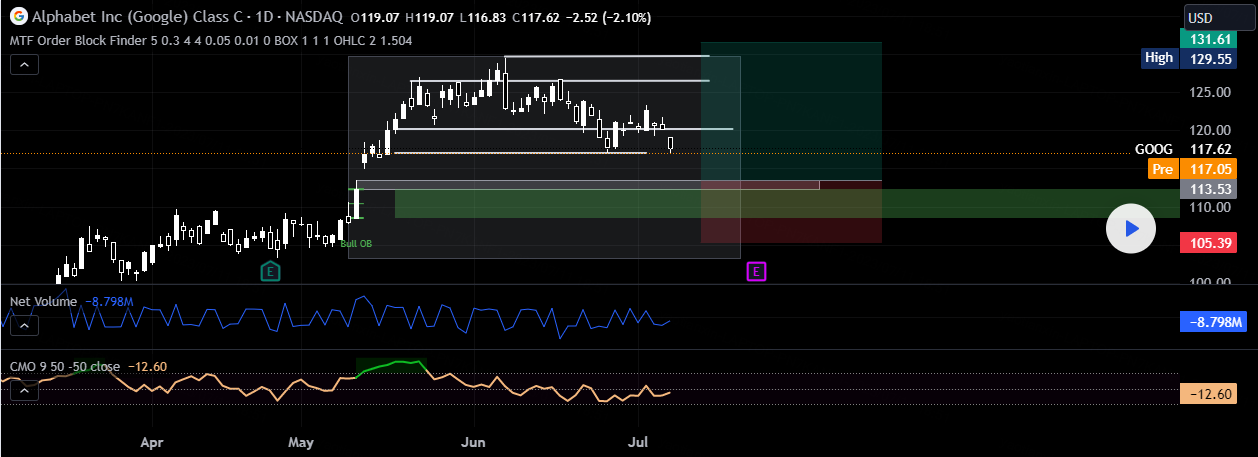
Task: Click the Bull OB label on chart
Action: coord(356,243)
